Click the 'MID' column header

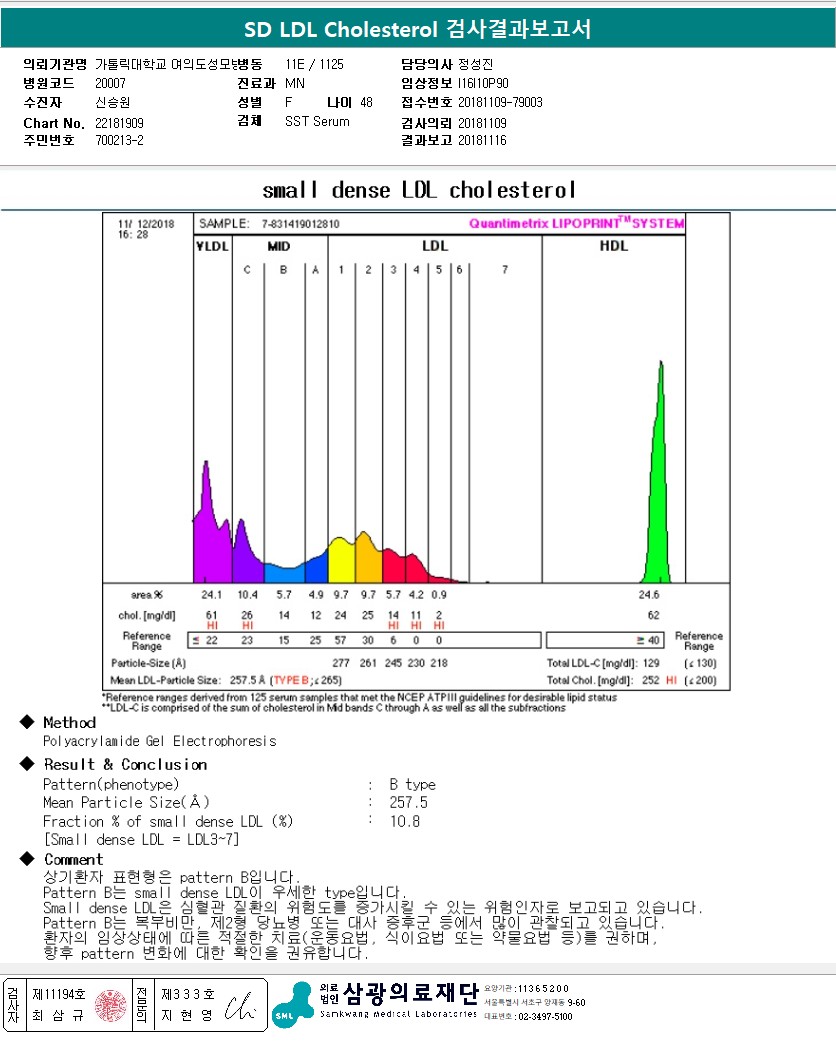[x=279, y=246]
